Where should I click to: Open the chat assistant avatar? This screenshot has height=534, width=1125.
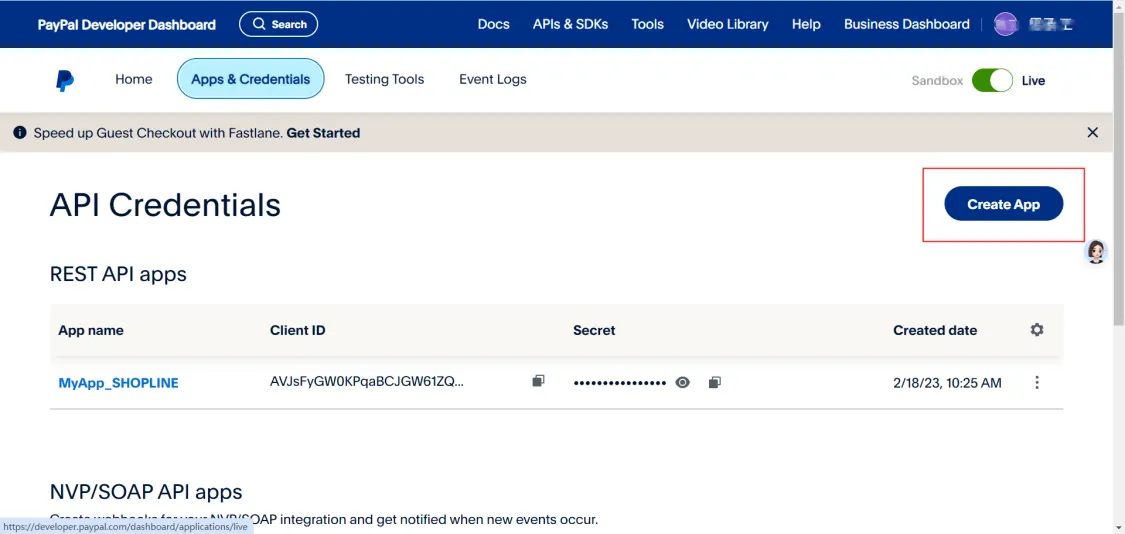[1096, 251]
